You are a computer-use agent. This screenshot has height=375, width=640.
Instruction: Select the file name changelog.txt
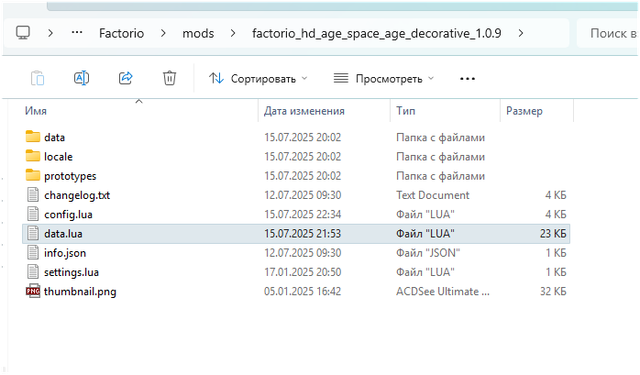pyautogui.click(x=77, y=195)
